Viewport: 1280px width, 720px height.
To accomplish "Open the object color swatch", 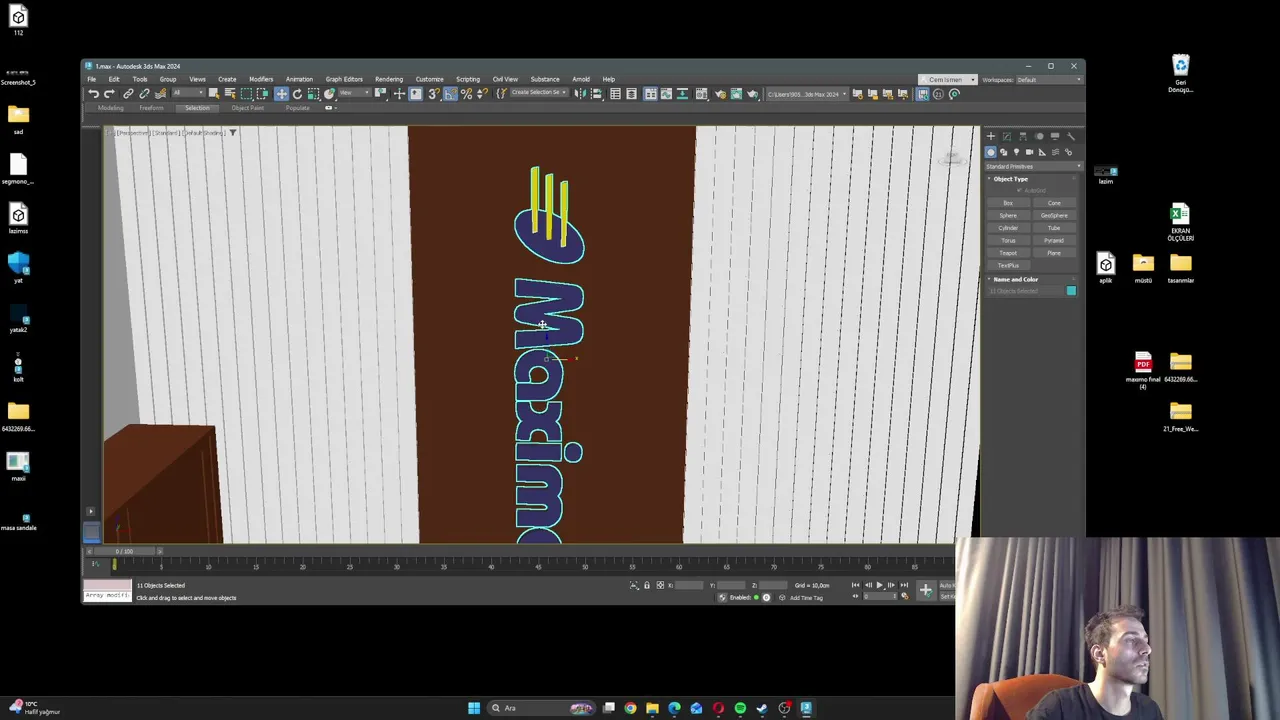I will [x=1071, y=291].
